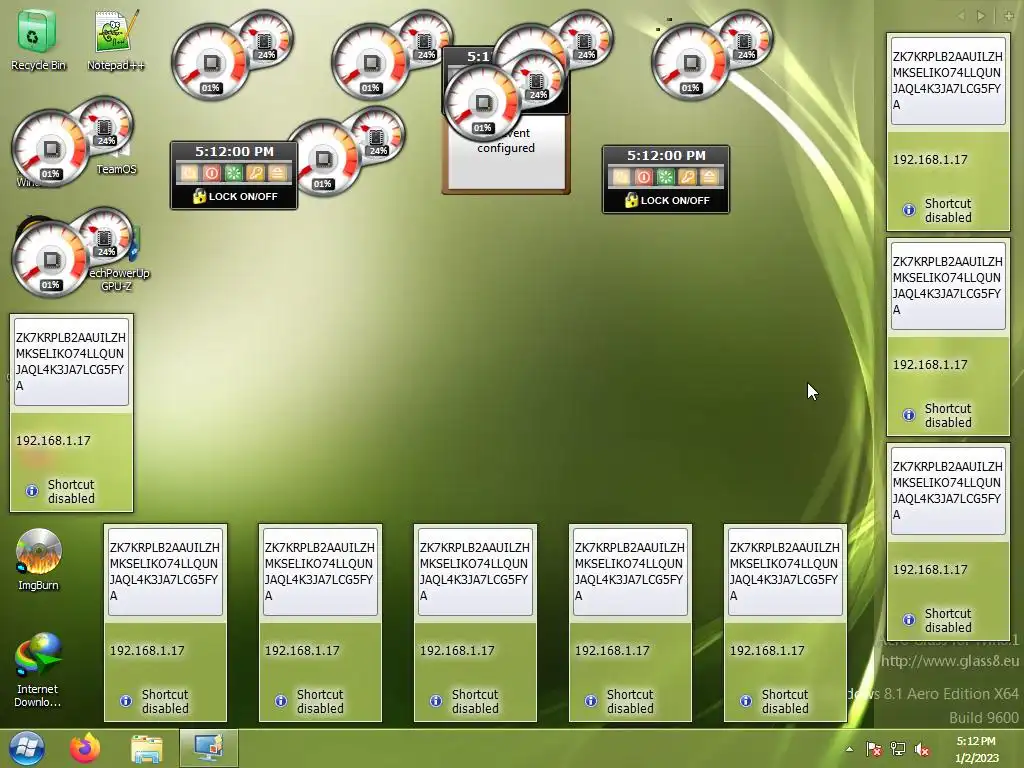Viewport: 1024px width, 768px height.
Task: Click the 5:12:00 PM clock in the left control gadget
Action: tap(234, 152)
